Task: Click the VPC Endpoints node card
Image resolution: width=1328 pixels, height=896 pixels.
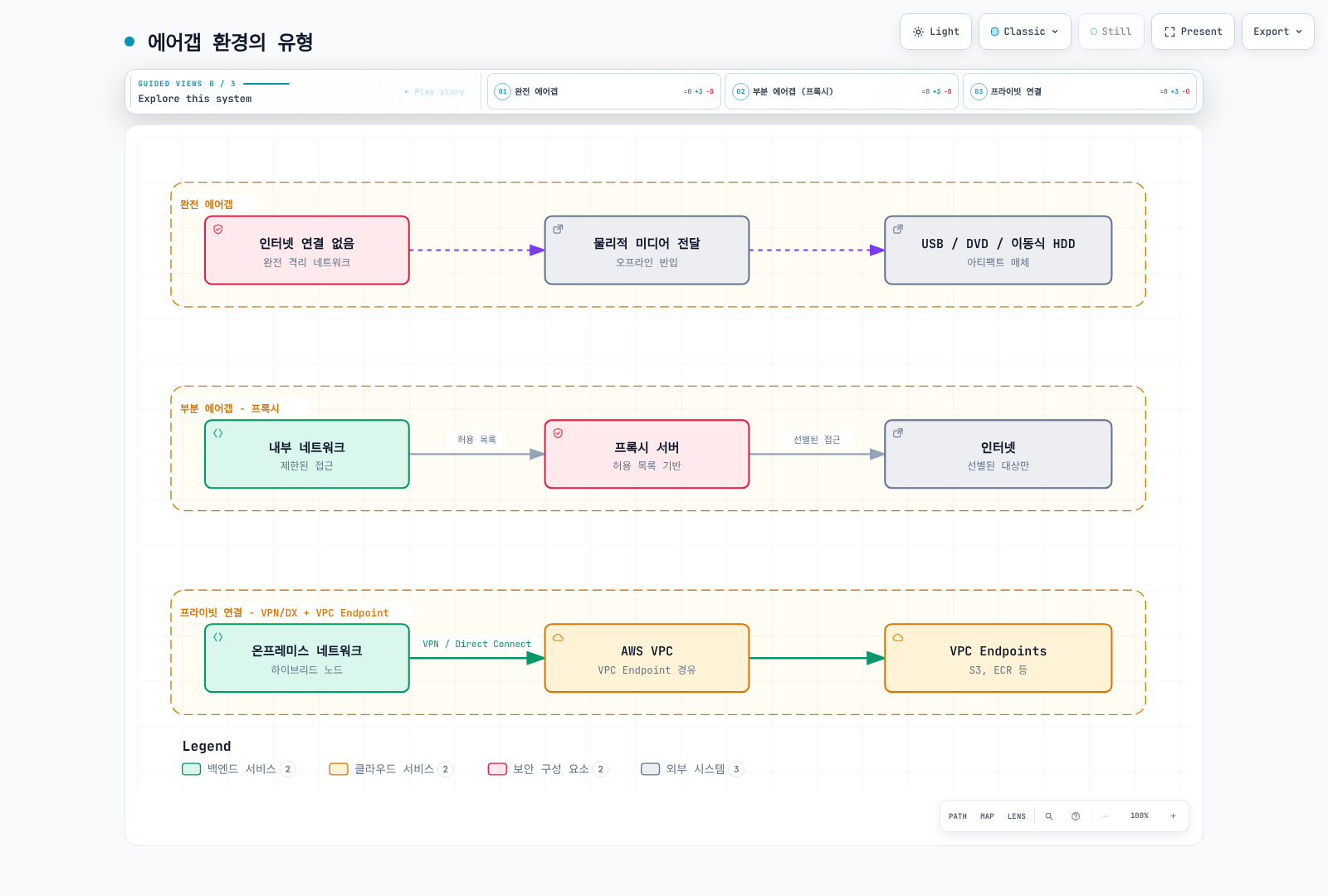Action: point(998,658)
